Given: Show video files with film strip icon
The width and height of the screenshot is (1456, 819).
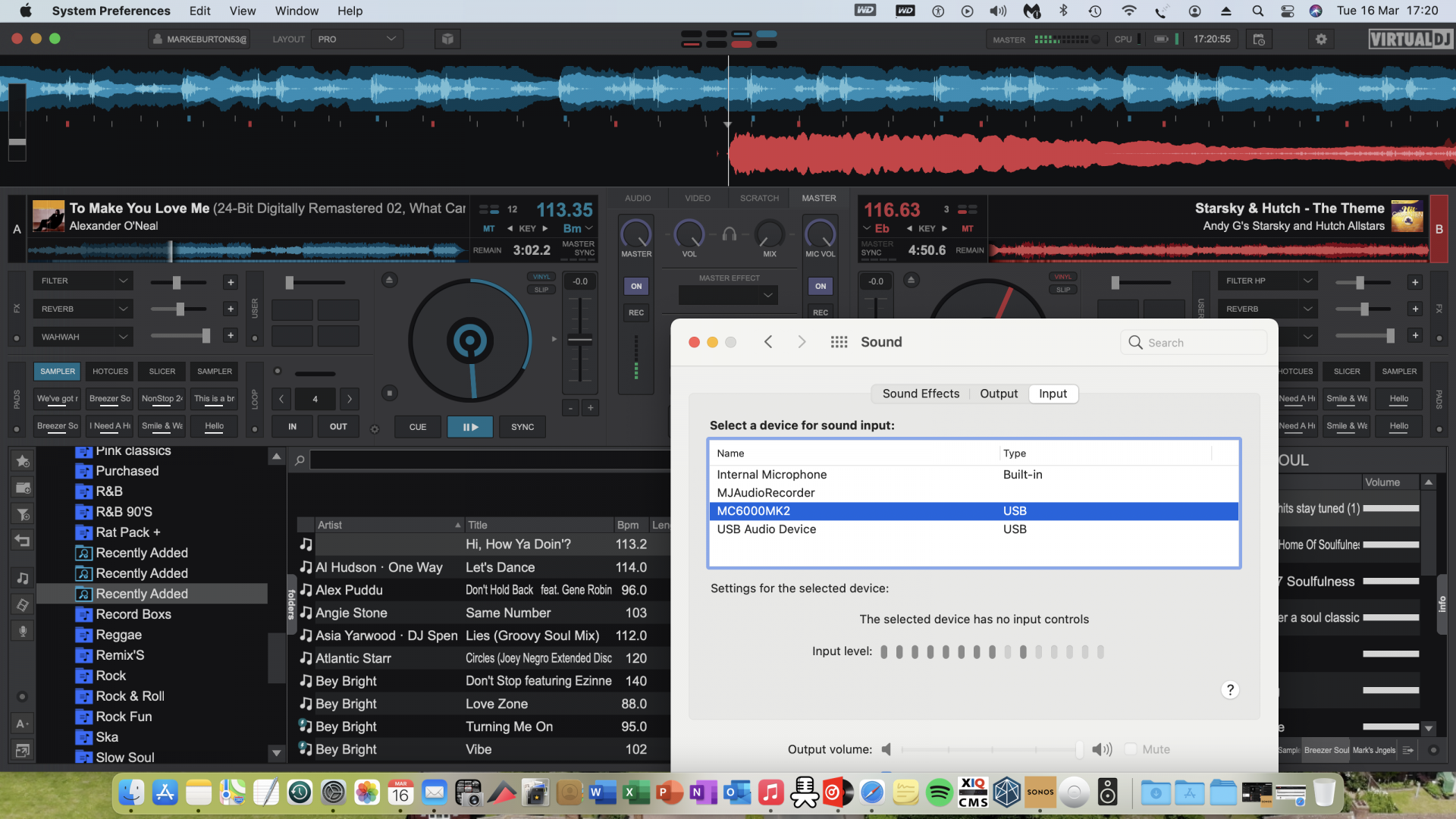Looking at the screenshot, I should (x=23, y=604).
